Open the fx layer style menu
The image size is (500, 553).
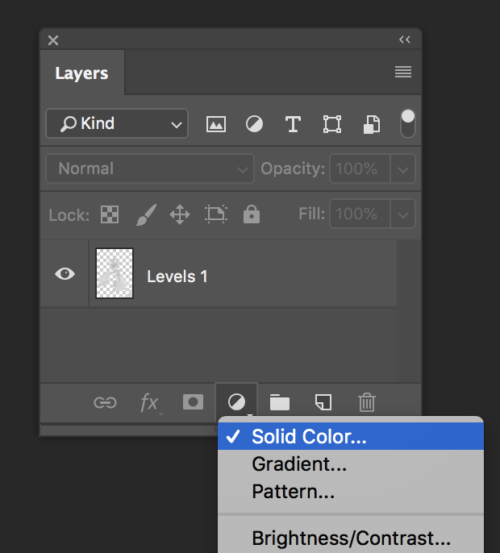click(150, 402)
